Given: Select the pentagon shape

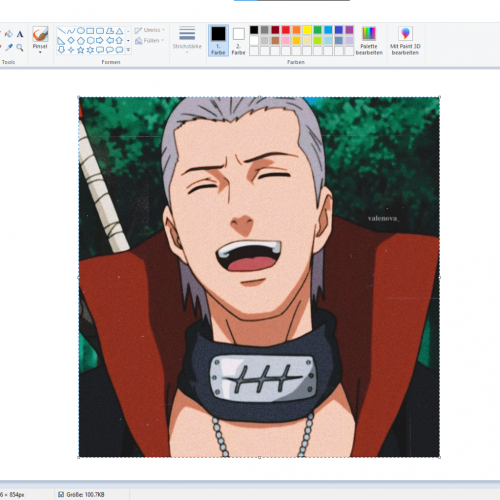Looking at the screenshot, I should coord(81,41).
